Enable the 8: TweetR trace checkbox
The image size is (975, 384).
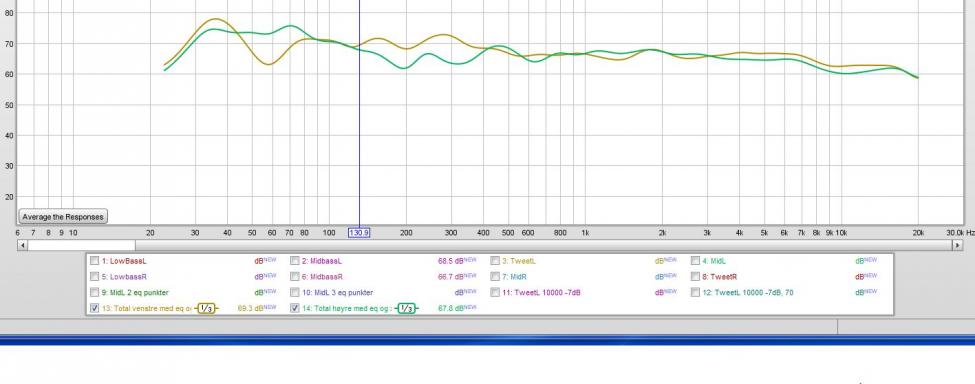tap(695, 277)
